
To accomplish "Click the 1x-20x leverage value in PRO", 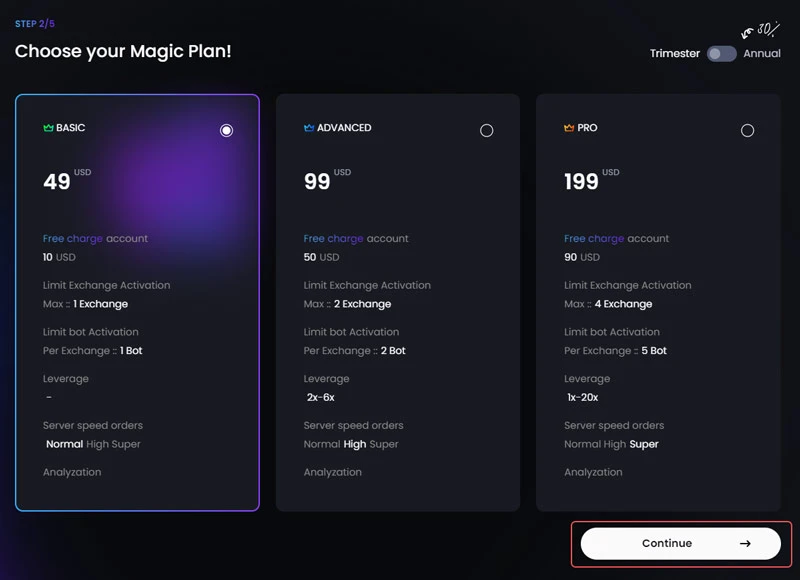I will [583, 397].
